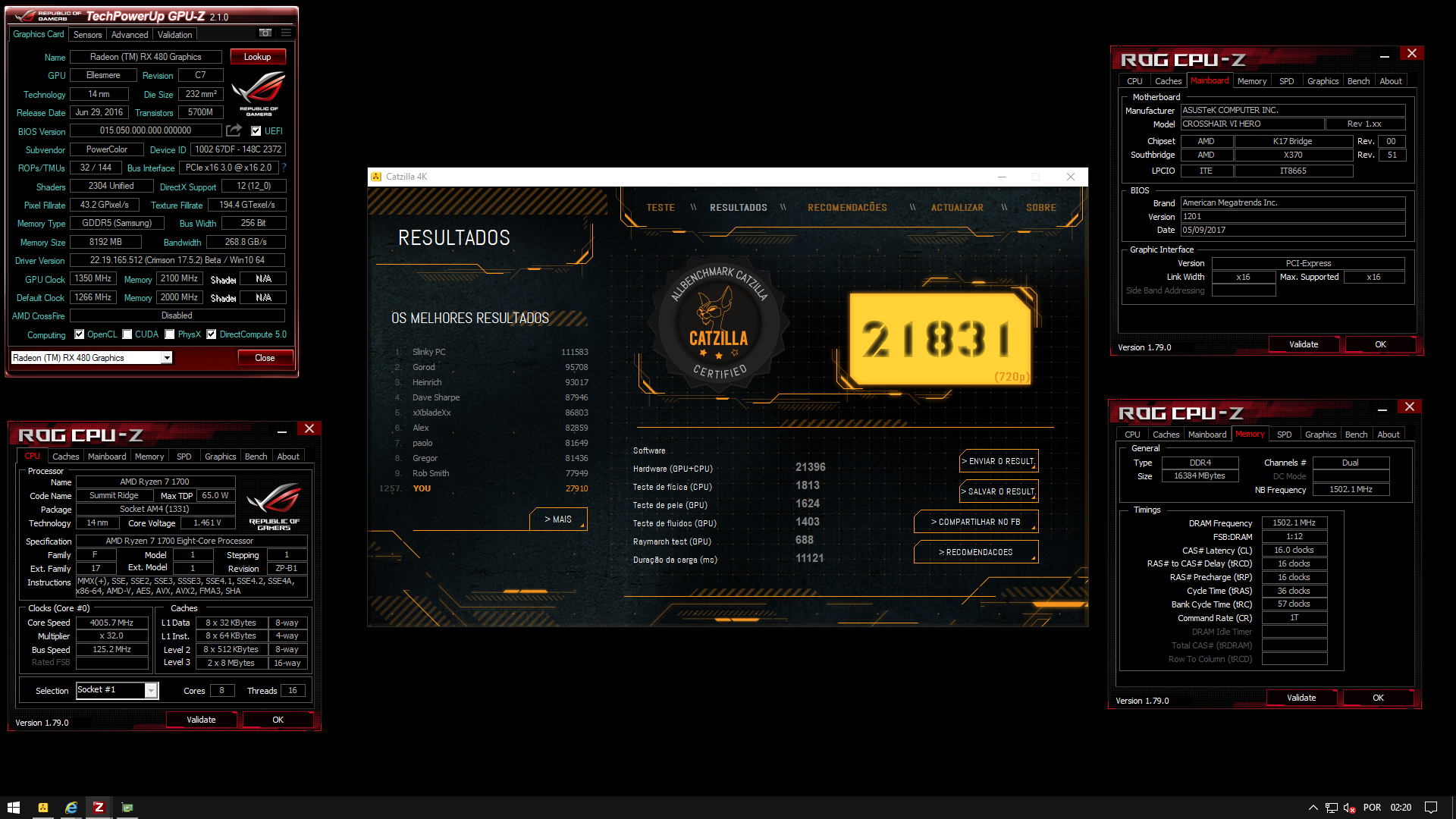Screen dimensions: 1456x819
Task: Go to the TESTE section in Catzilla
Action: point(661,208)
